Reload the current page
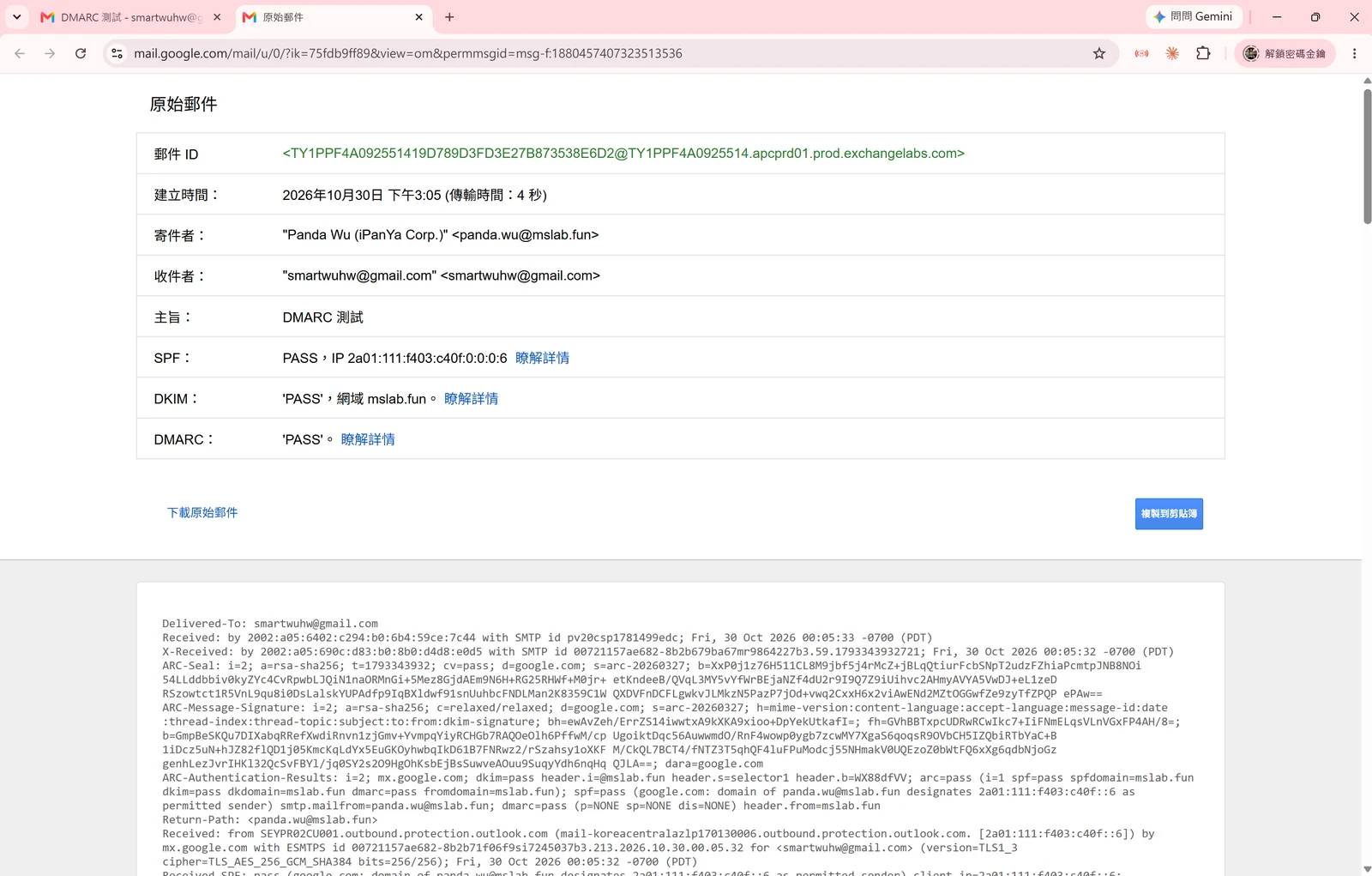This screenshot has width=1372, height=876. 81,53
